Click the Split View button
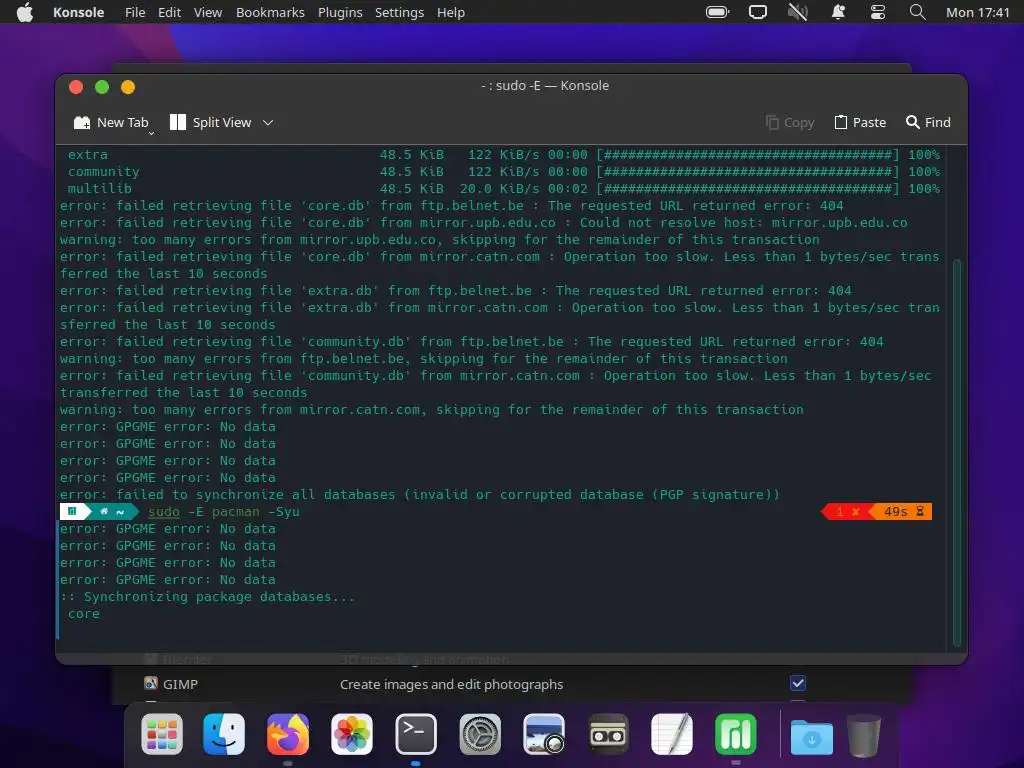This screenshot has height=768, width=1024. tap(210, 122)
